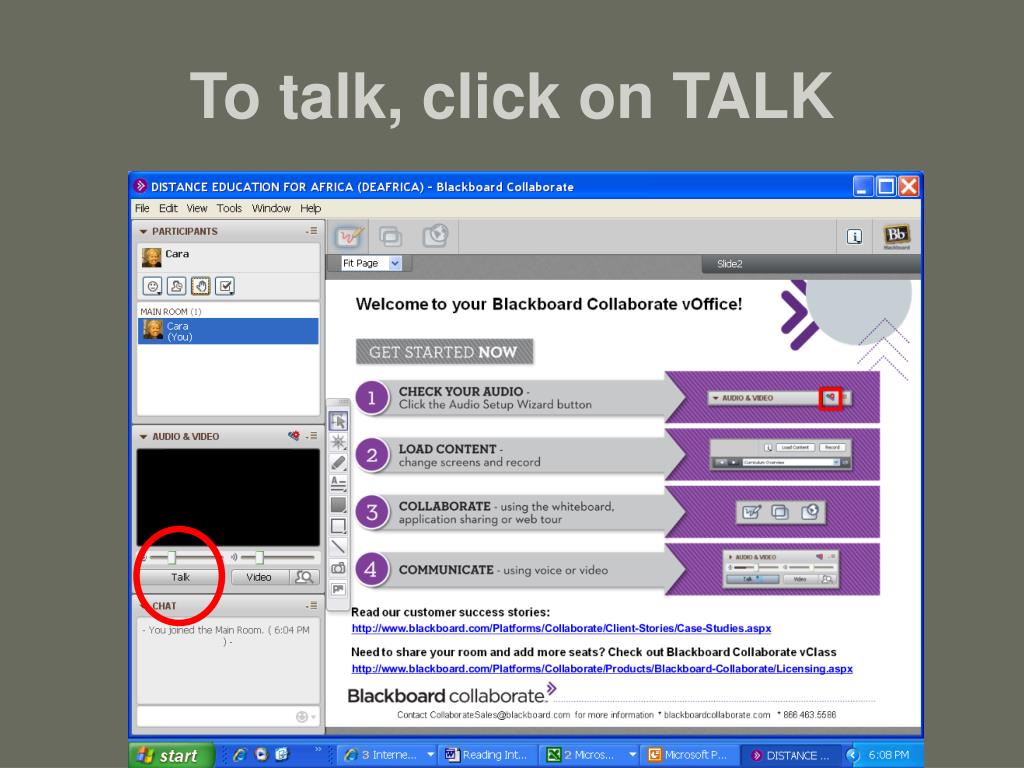The height and width of the screenshot is (768, 1024).
Task: Open the Audio & Video options menu
Action: [x=312, y=436]
